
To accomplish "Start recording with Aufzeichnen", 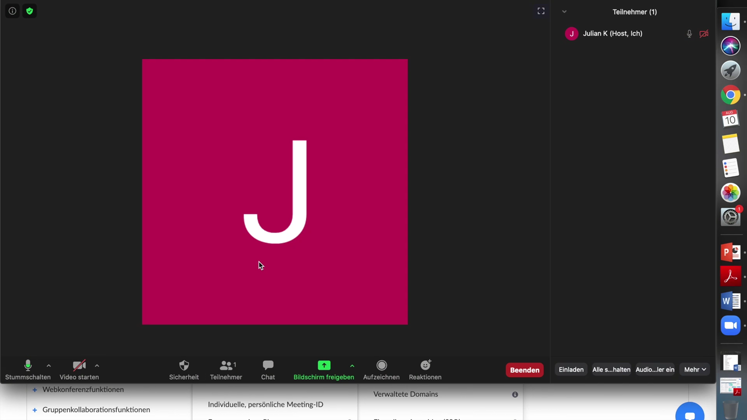I will tap(381, 366).
